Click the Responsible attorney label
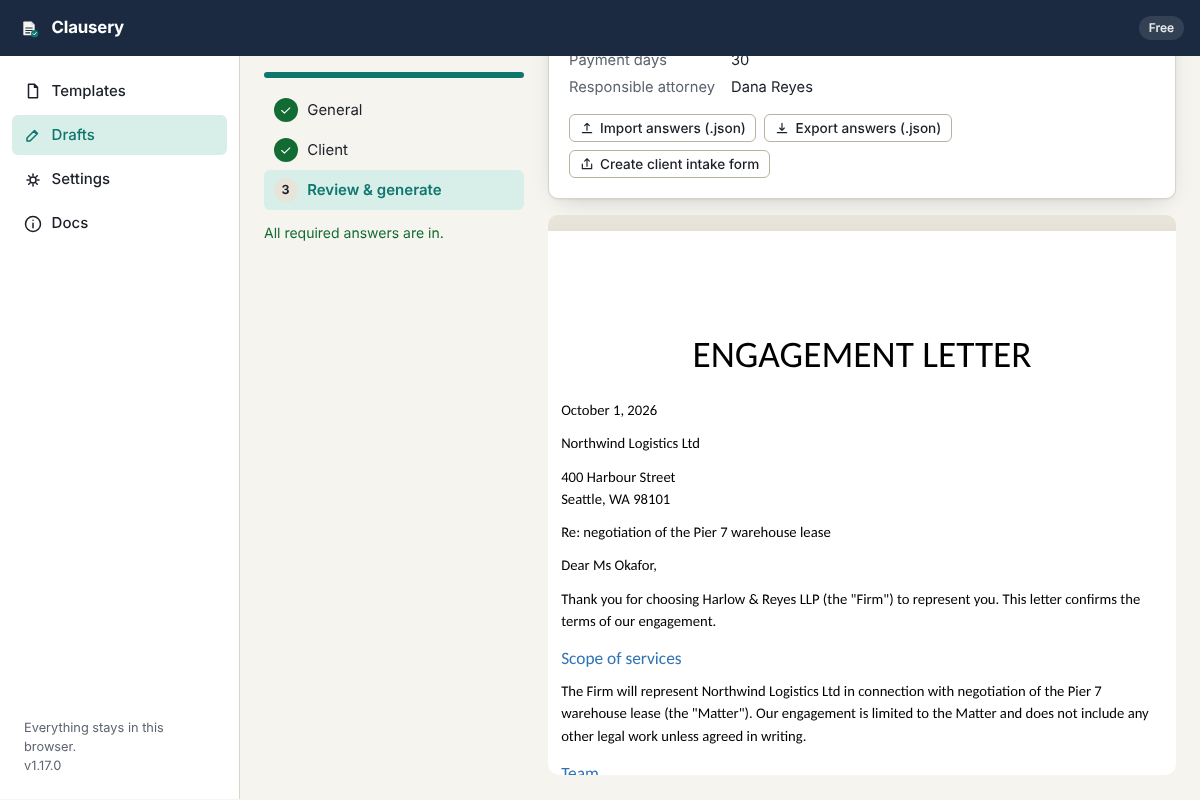The height and width of the screenshot is (800, 1200). tap(642, 87)
